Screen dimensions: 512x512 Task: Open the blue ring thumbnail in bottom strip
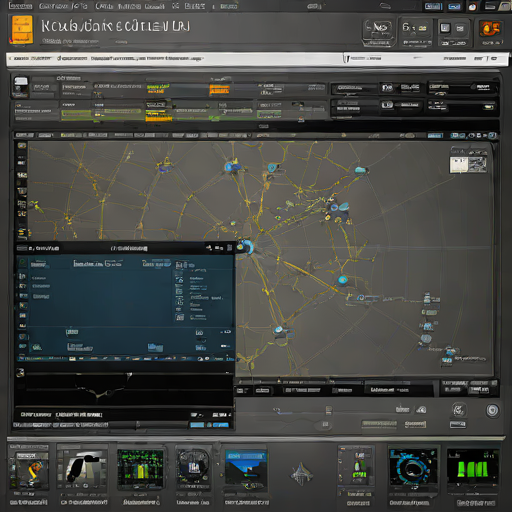[x=413, y=467]
